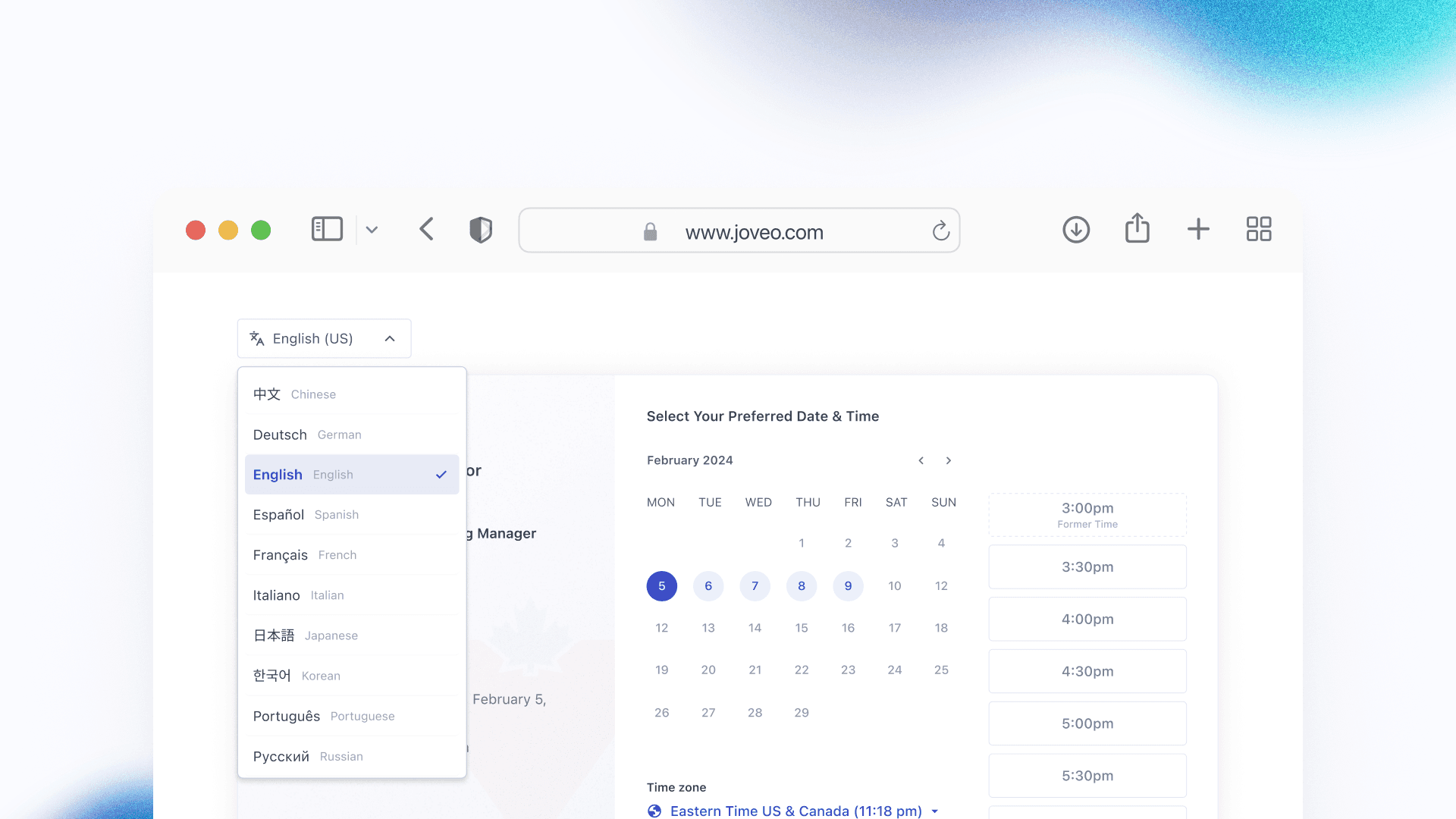Image resolution: width=1456 pixels, height=819 pixels.
Task: Open the downloads icon in the toolbar
Action: pyautogui.click(x=1076, y=229)
